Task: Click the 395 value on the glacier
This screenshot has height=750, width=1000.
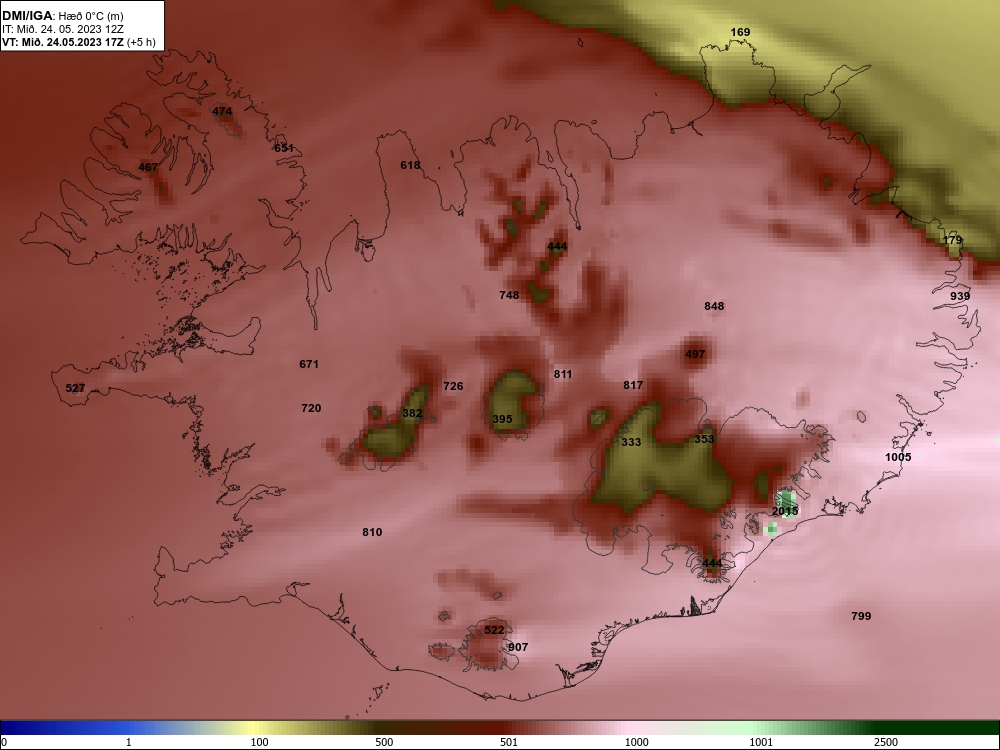Action: 503,419
